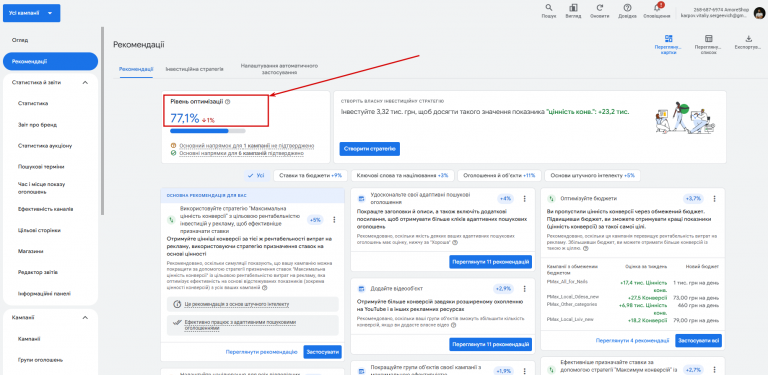The width and height of the screenshot is (768, 375).
Task: Open the Інвестиційна стратегія tab
Action: (x=194, y=69)
